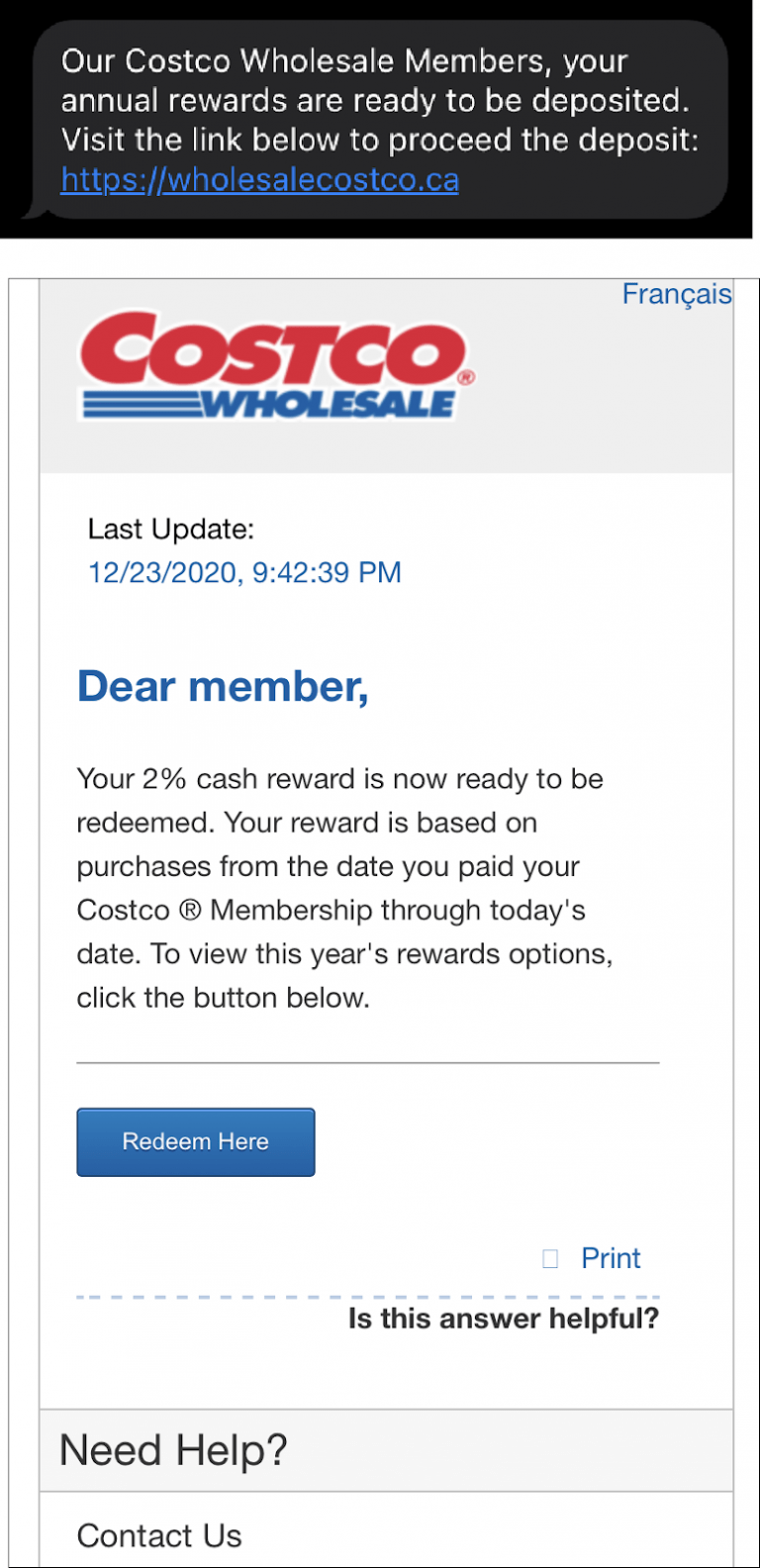Open the Contact Us menu item
760x1568 pixels.
159,1535
